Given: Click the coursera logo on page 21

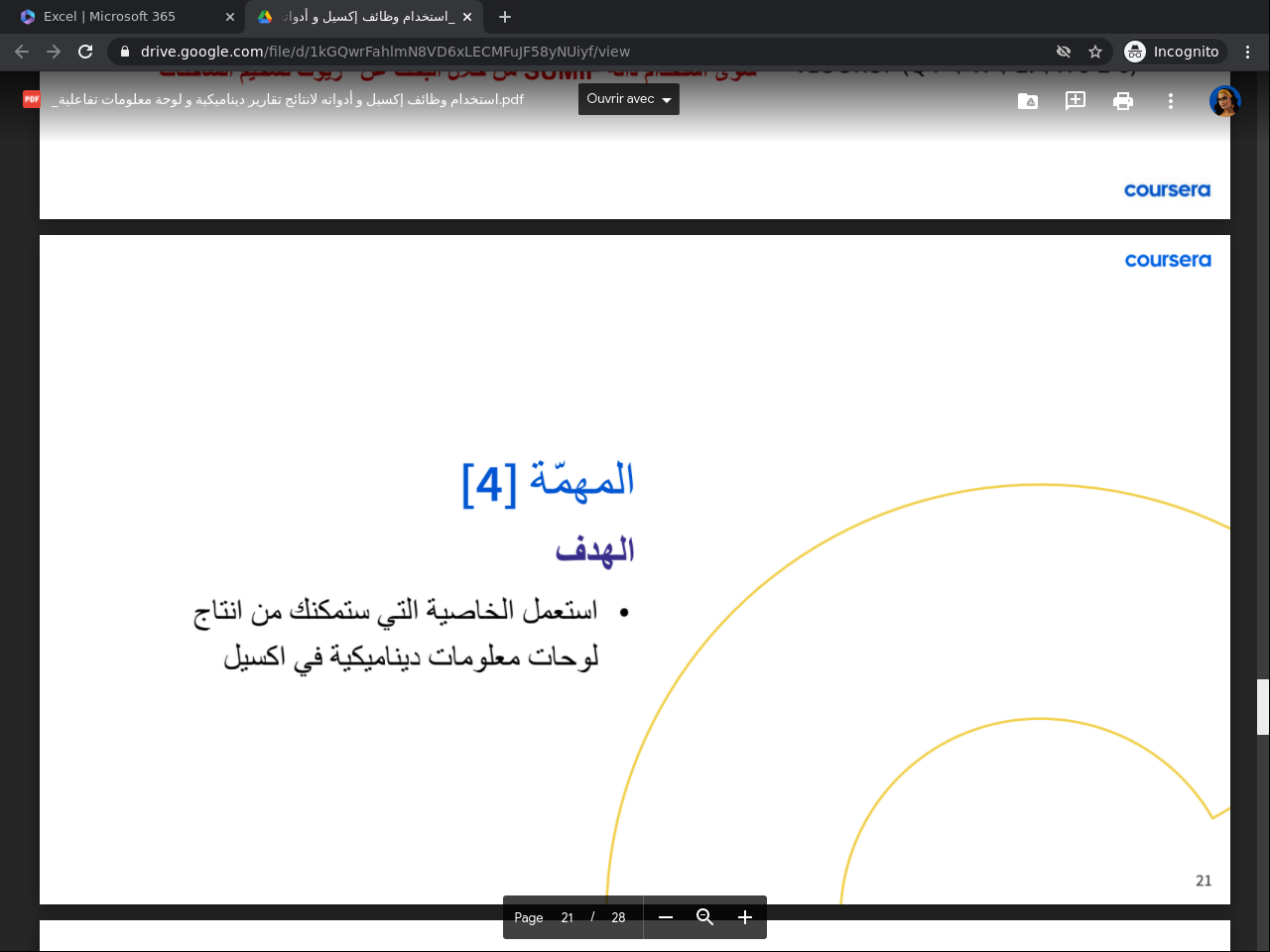Looking at the screenshot, I should coord(1168,260).
